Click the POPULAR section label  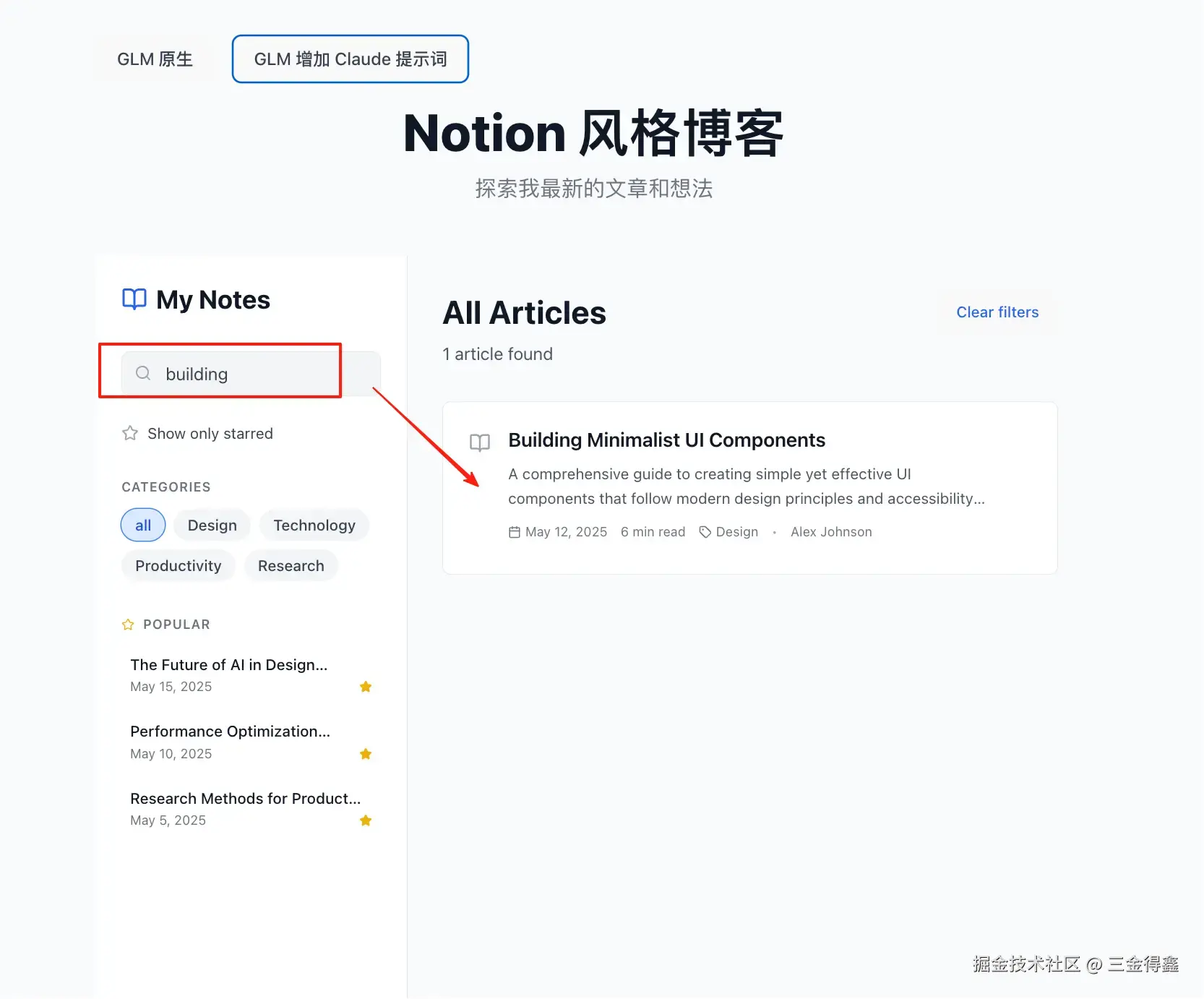coord(176,625)
